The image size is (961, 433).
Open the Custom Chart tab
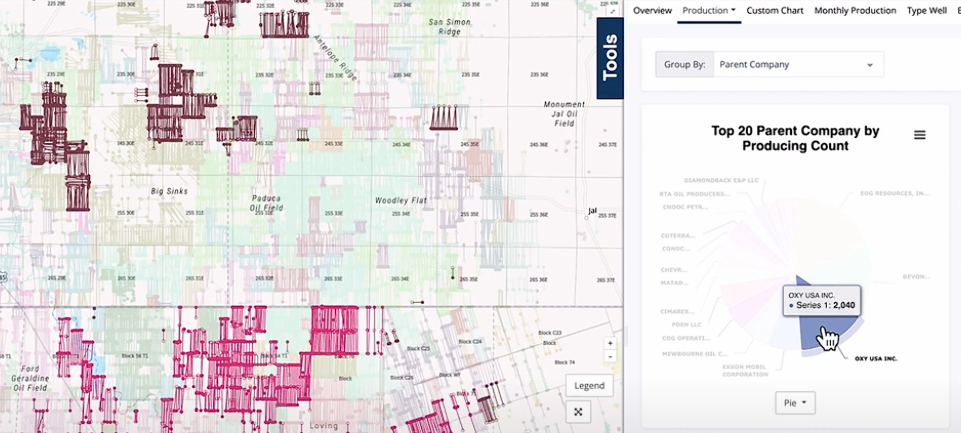(775, 10)
